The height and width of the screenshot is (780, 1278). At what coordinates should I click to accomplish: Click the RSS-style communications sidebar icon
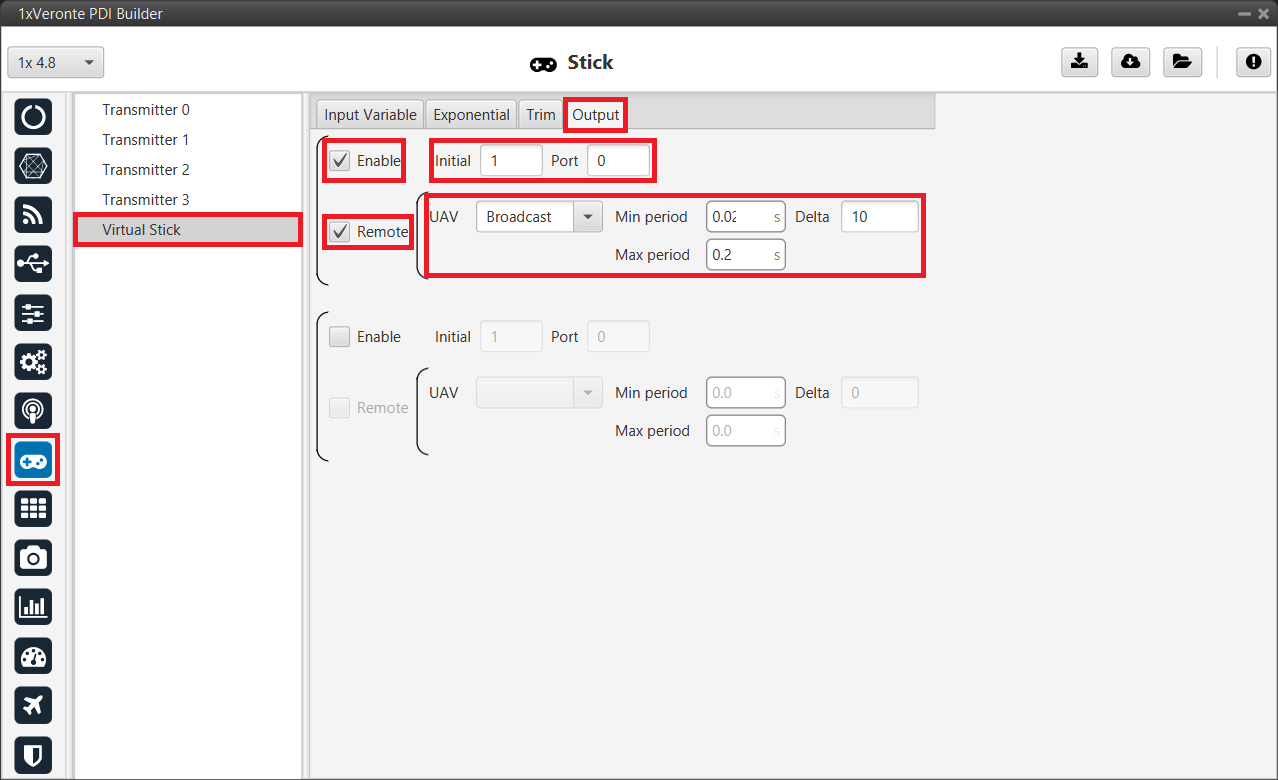(x=33, y=215)
